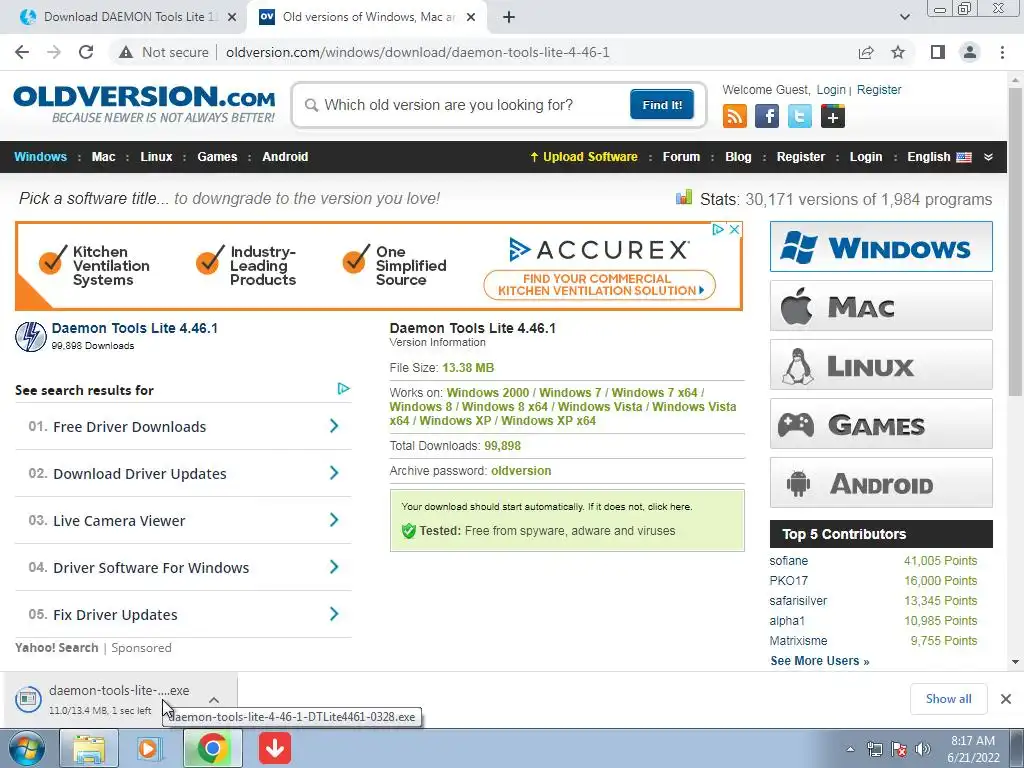Viewport: 1024px width, 768px height.
Task: Click the large Android category button
Action: pos(881,483)
